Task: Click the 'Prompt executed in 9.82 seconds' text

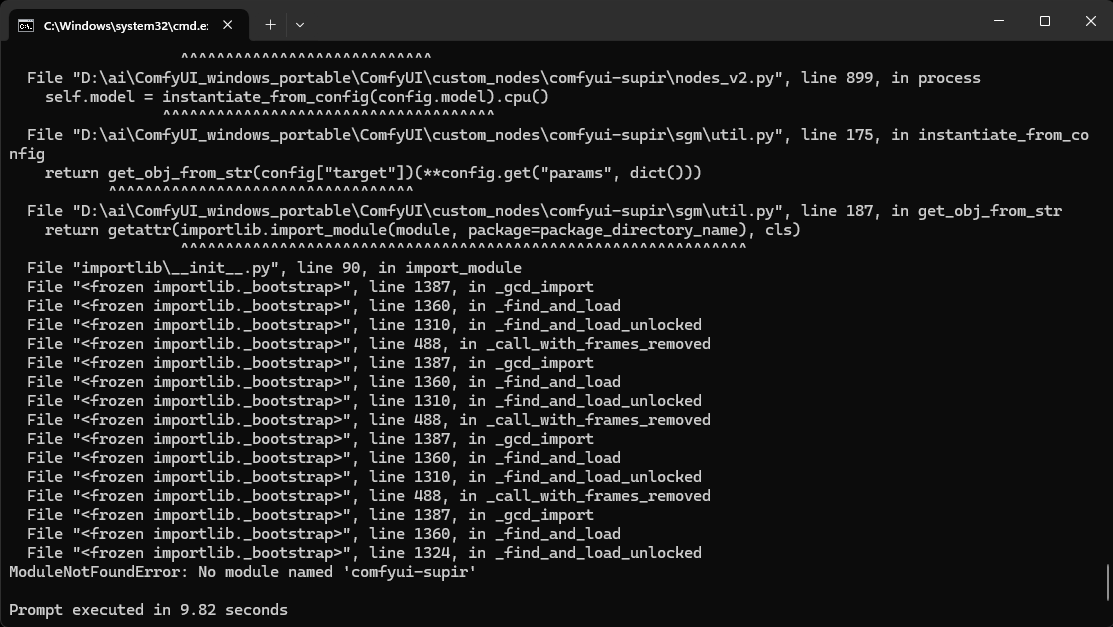Action: [x=148, y=610]
